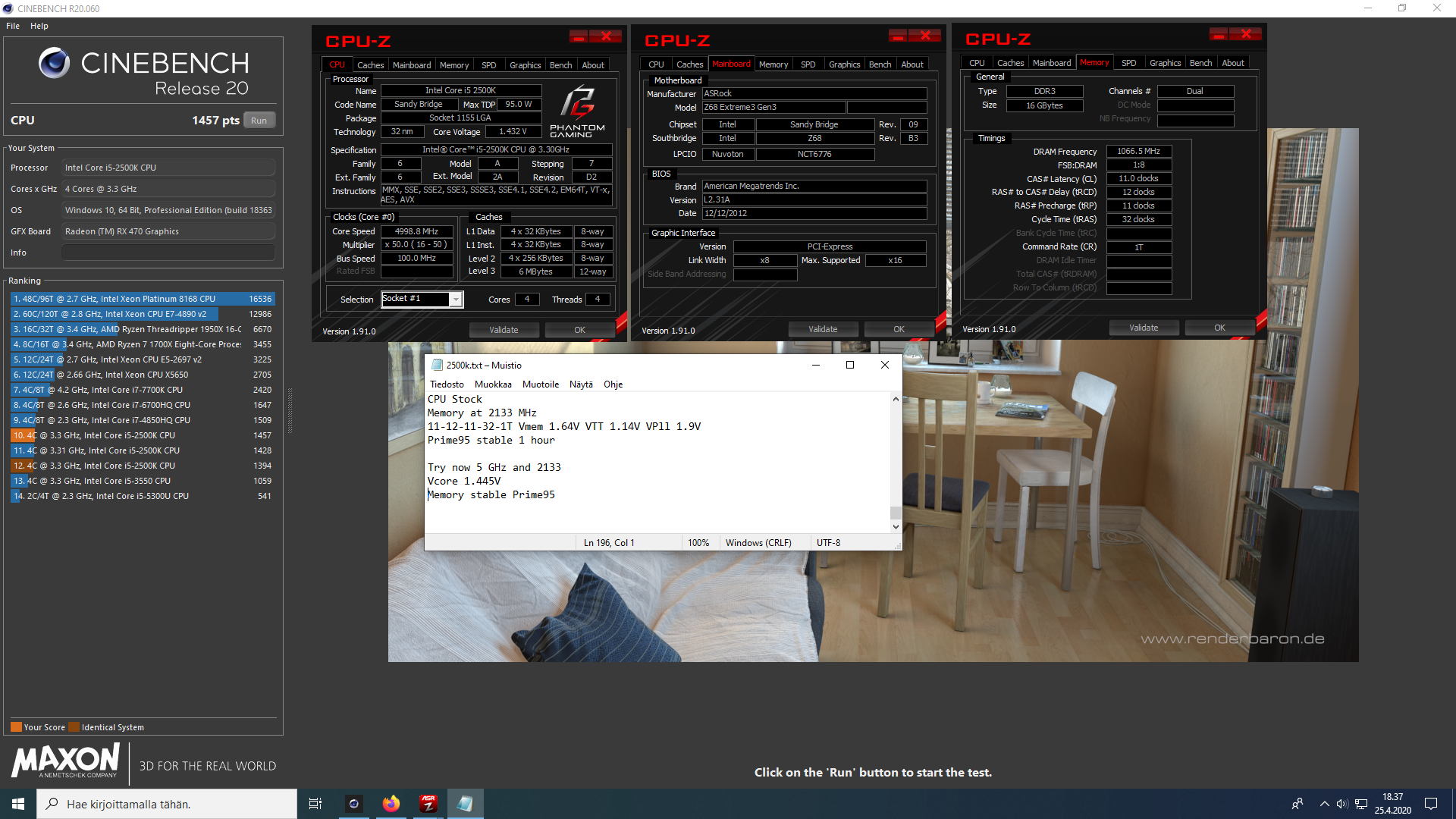Image resolution: width=1456 pixels, height=819 pixels.
Task: Open Ohje menu in Notepad
Action: pos(613,384)
